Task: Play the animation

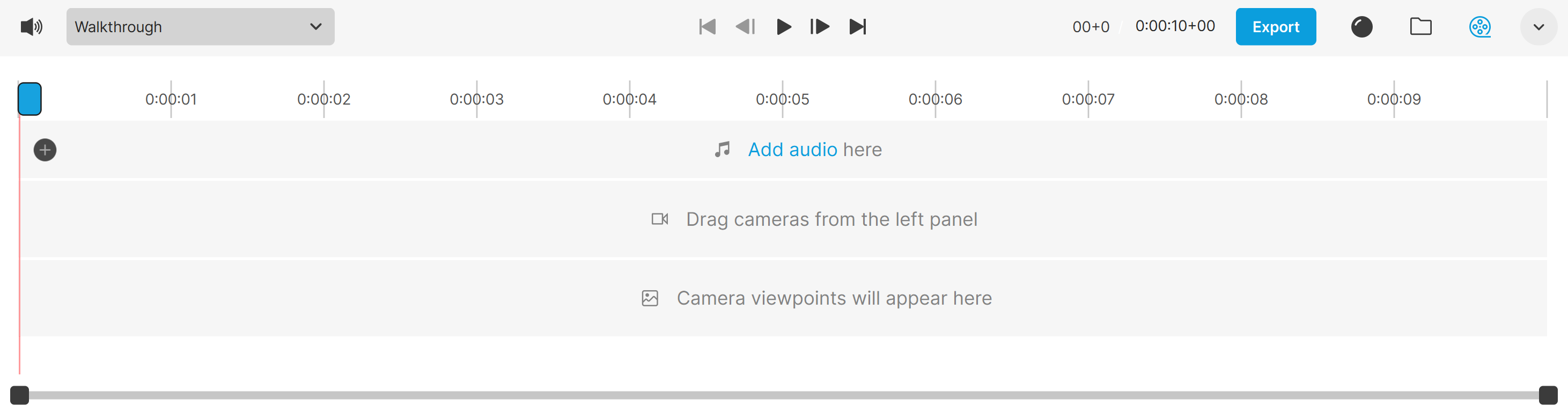Action: (783, 27)
